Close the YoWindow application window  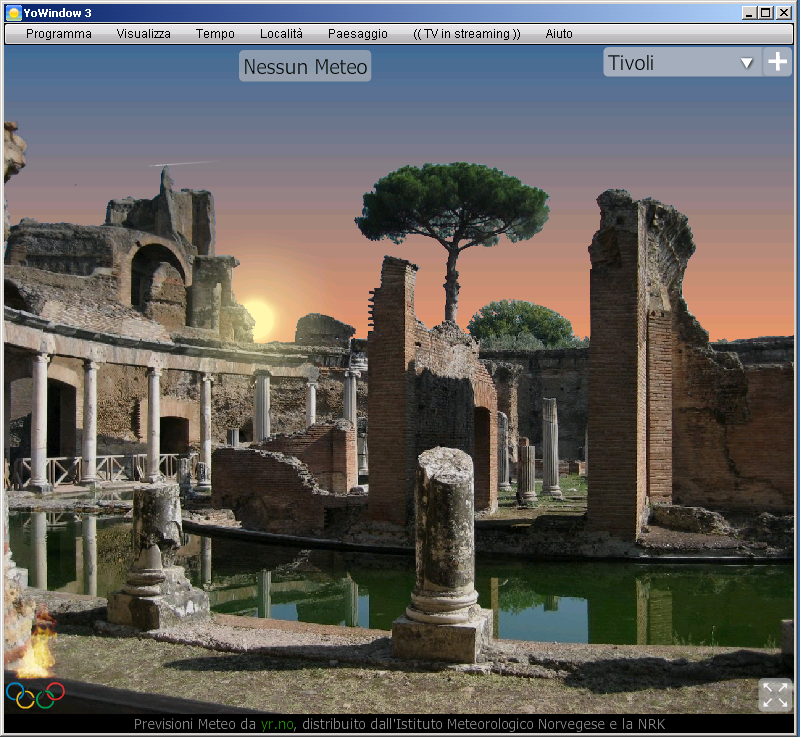(x=783, y=13)
